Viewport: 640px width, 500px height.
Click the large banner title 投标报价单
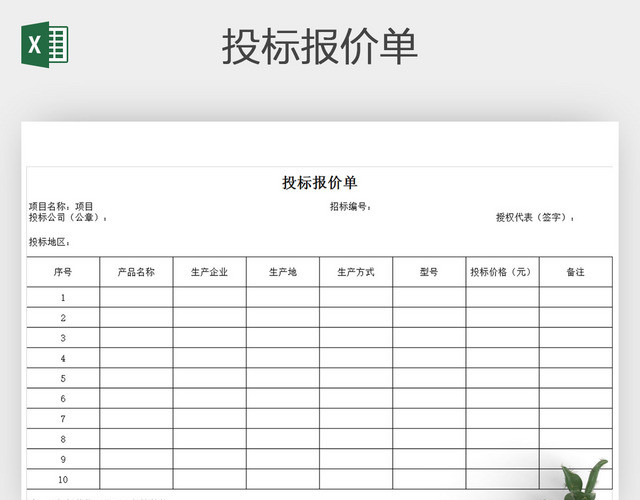point(320,47)
